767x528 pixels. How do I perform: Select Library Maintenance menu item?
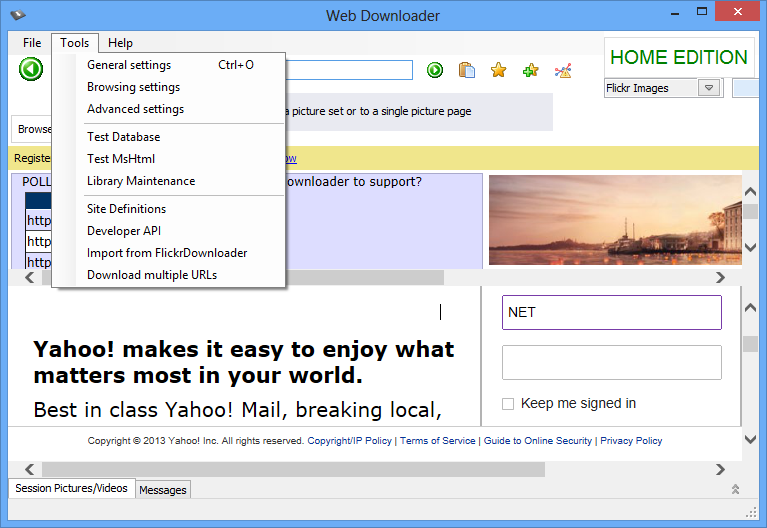pos(169,181)
